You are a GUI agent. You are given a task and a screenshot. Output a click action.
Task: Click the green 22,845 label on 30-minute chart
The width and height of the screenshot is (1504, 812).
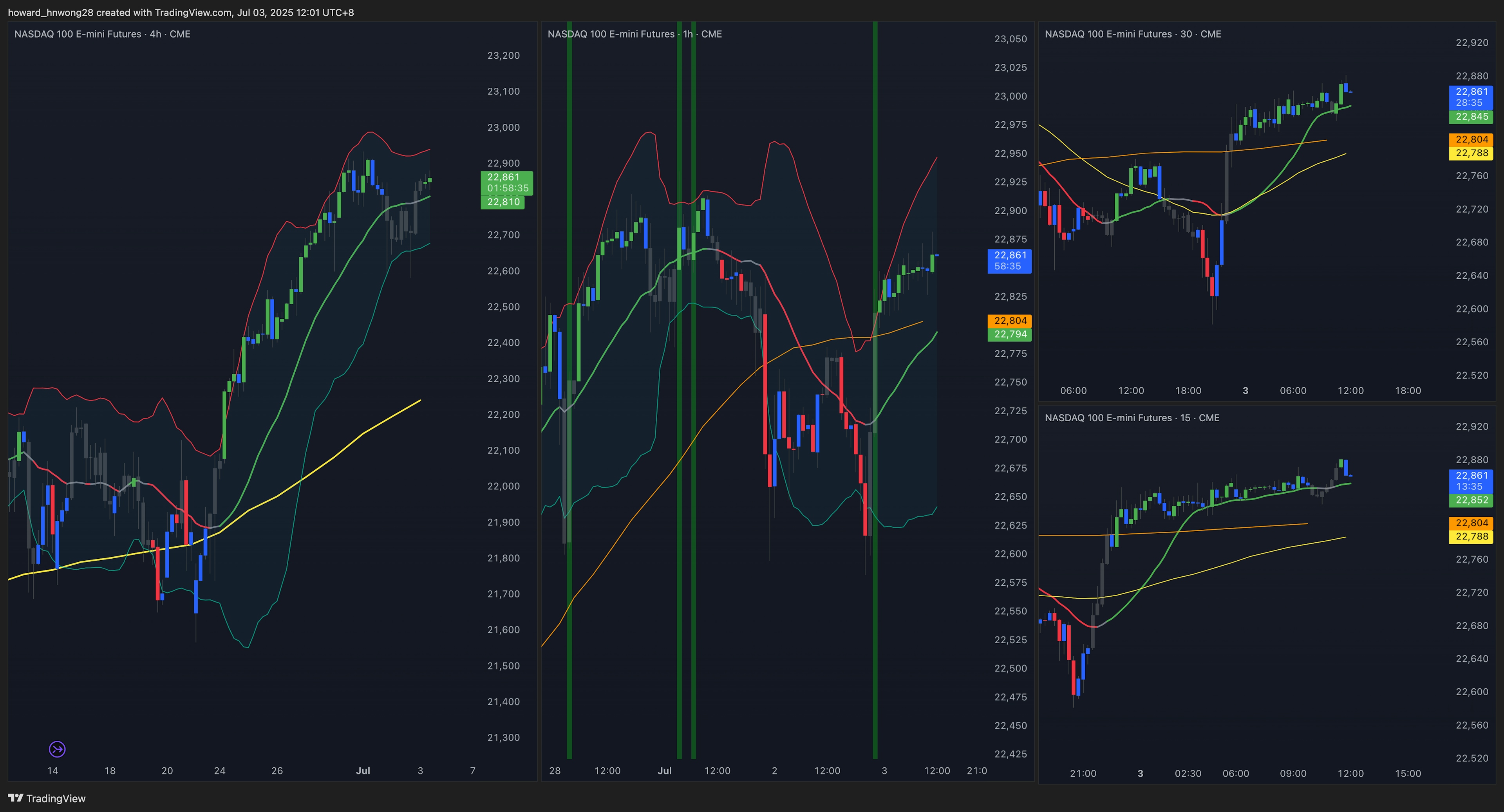point(1471,117)
